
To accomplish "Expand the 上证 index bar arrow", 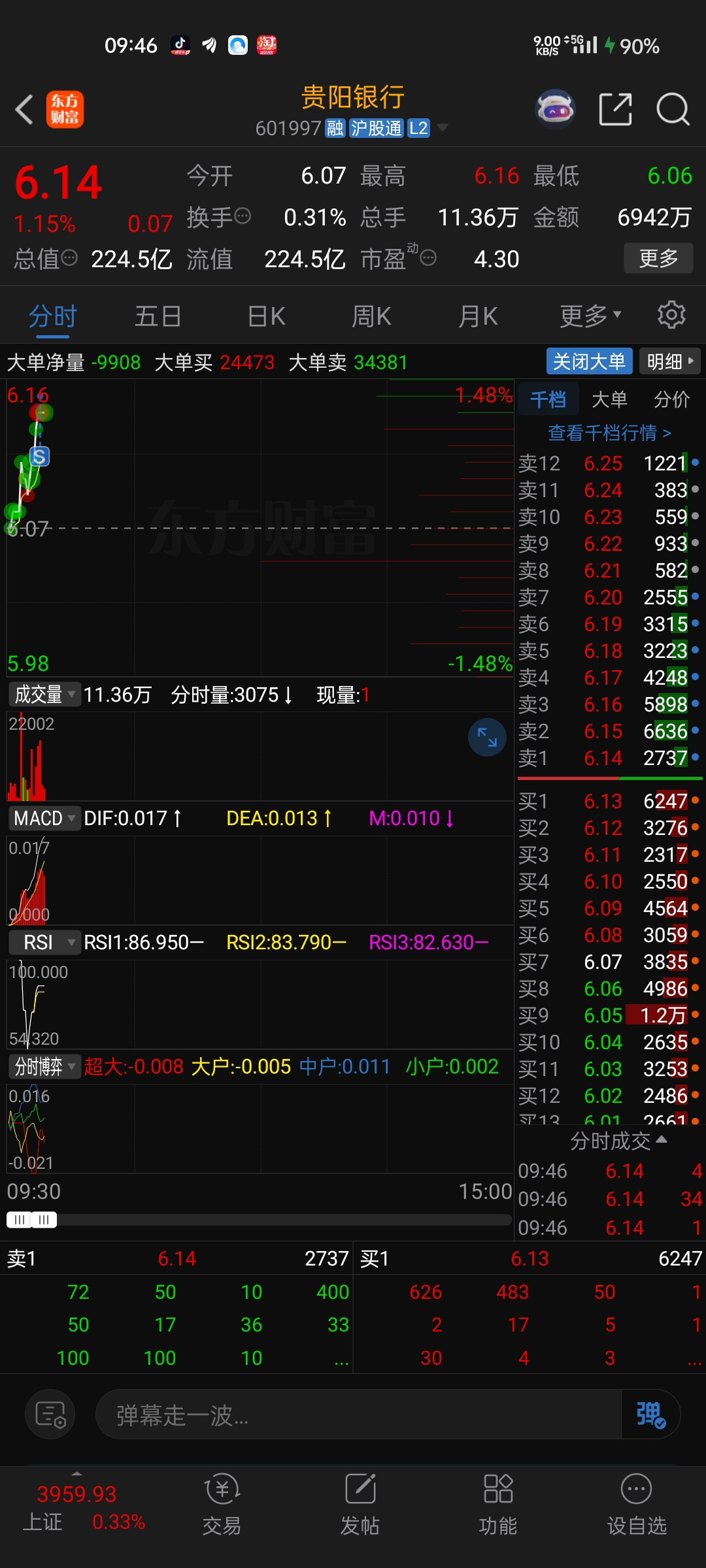I will tap(77, 1475).
